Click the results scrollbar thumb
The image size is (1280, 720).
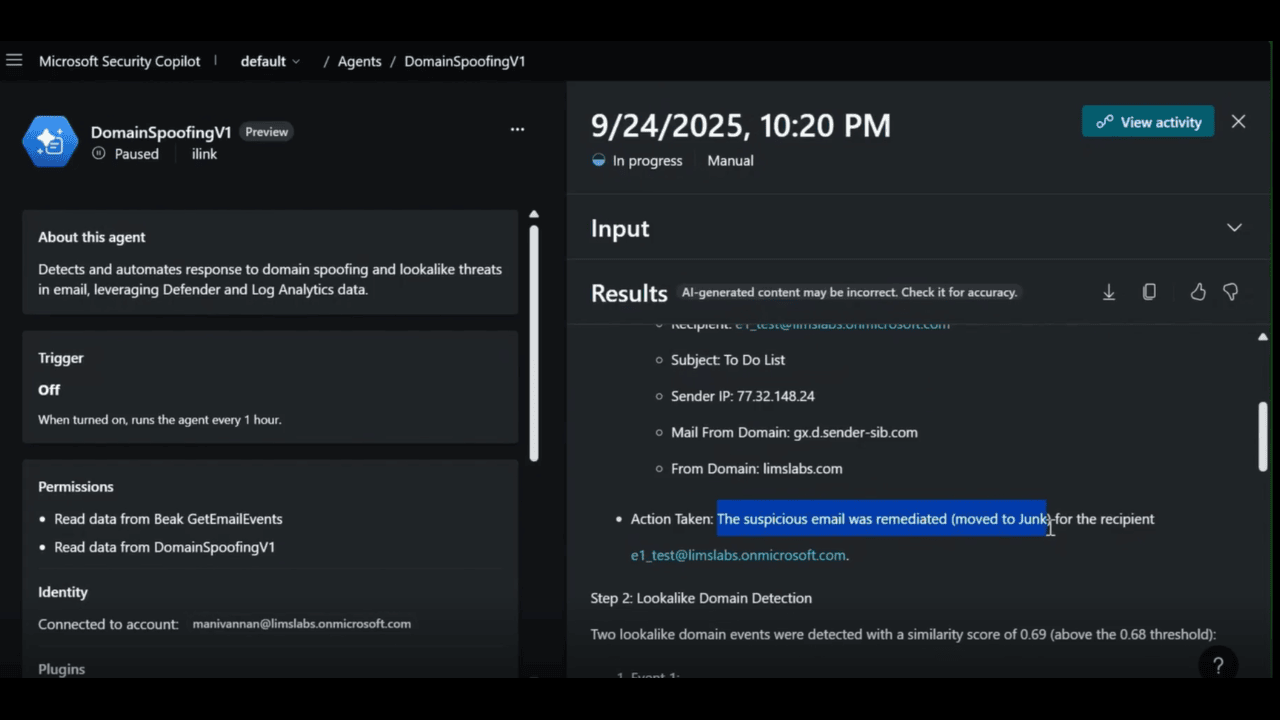1263,436
